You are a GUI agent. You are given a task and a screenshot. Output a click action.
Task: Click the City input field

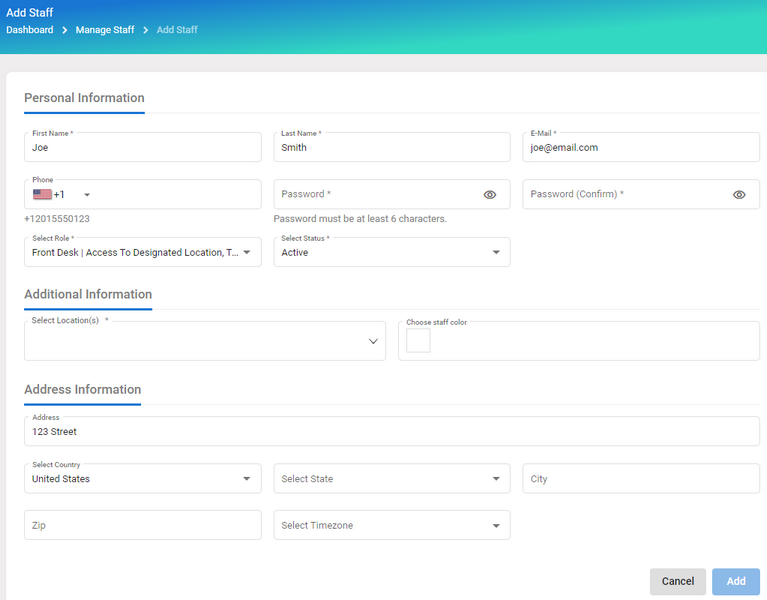(641, 478)
